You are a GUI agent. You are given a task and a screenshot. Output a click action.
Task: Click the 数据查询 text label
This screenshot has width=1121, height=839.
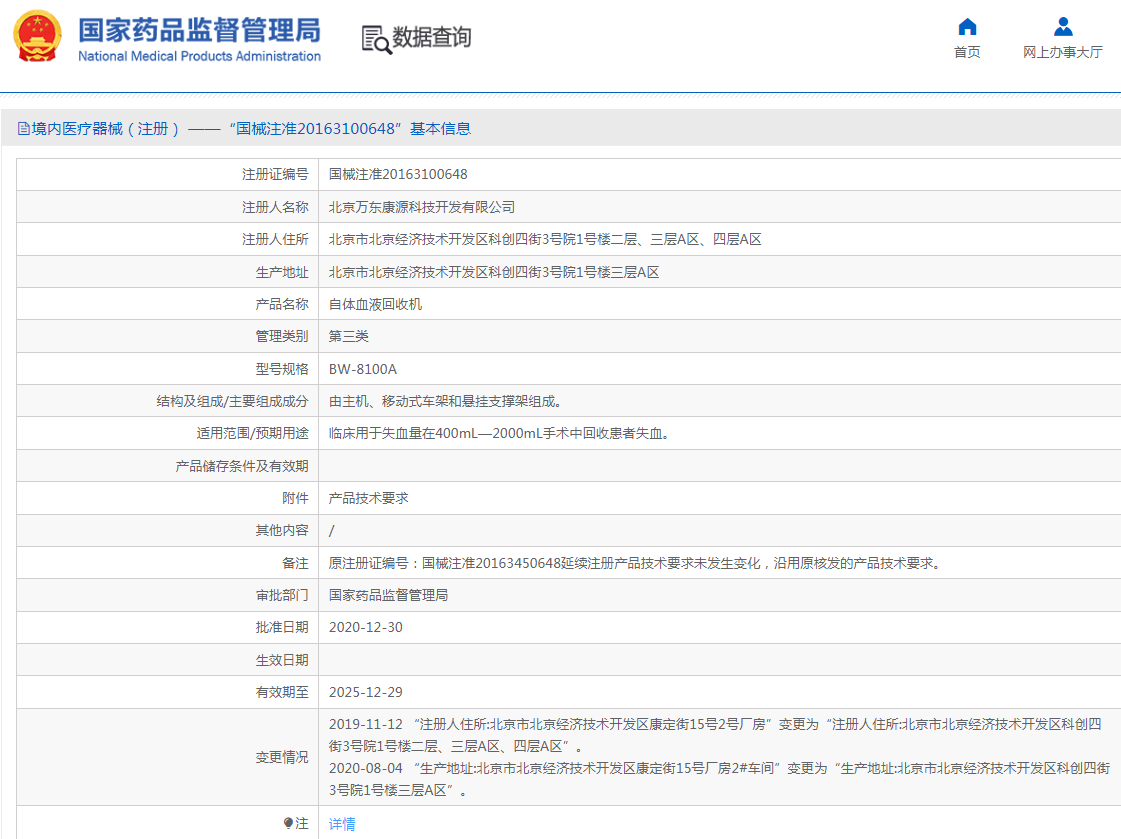point(433,39)
